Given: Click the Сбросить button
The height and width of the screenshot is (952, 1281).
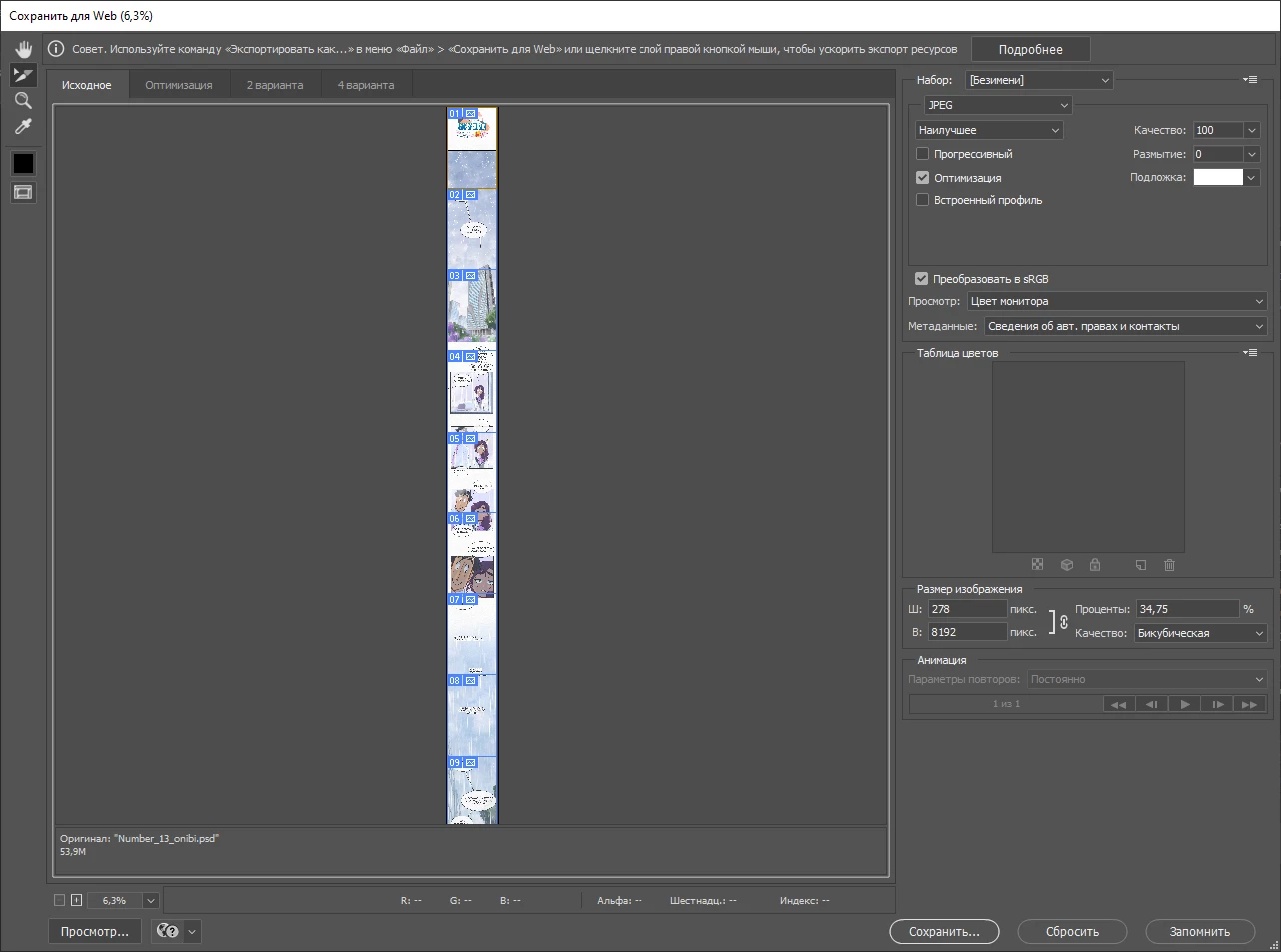Looking at the screenshot, I should (1072, 931).
